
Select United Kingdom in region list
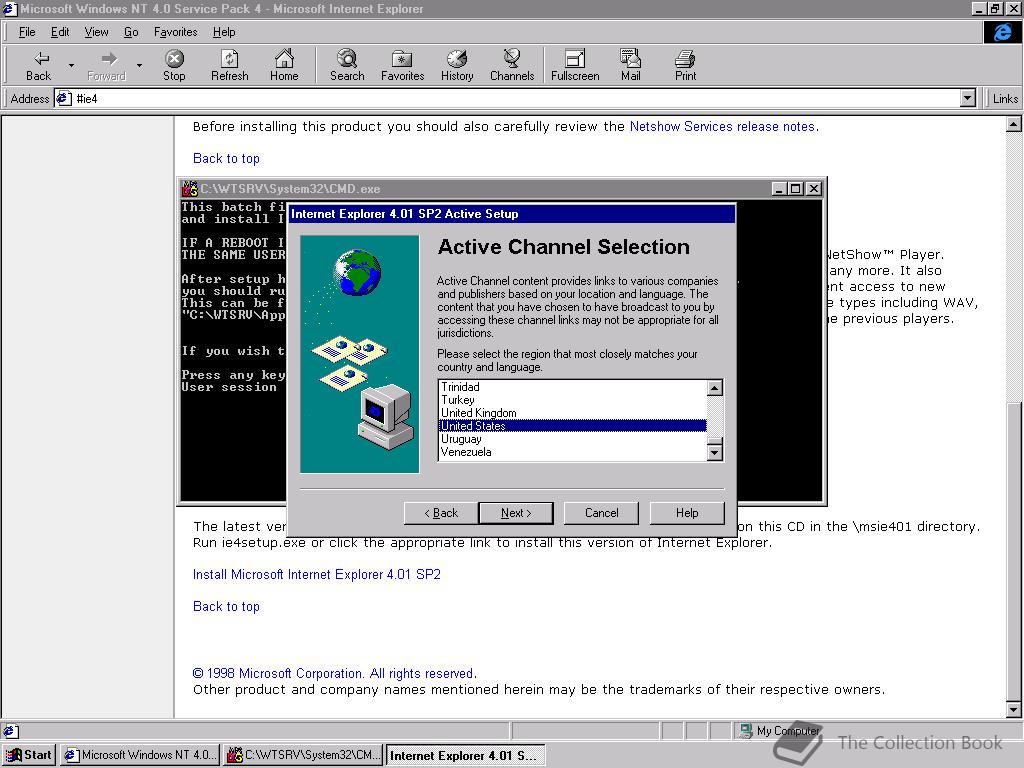(573, 413)
